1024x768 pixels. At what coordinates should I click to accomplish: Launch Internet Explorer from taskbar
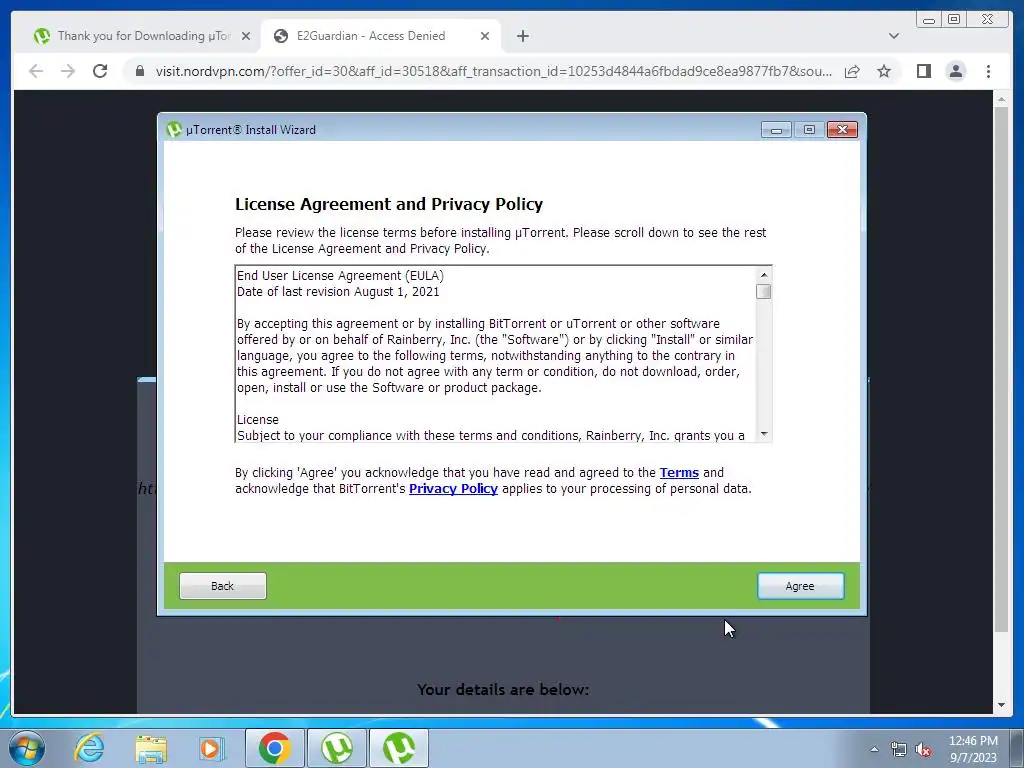[x=89, y=748]
